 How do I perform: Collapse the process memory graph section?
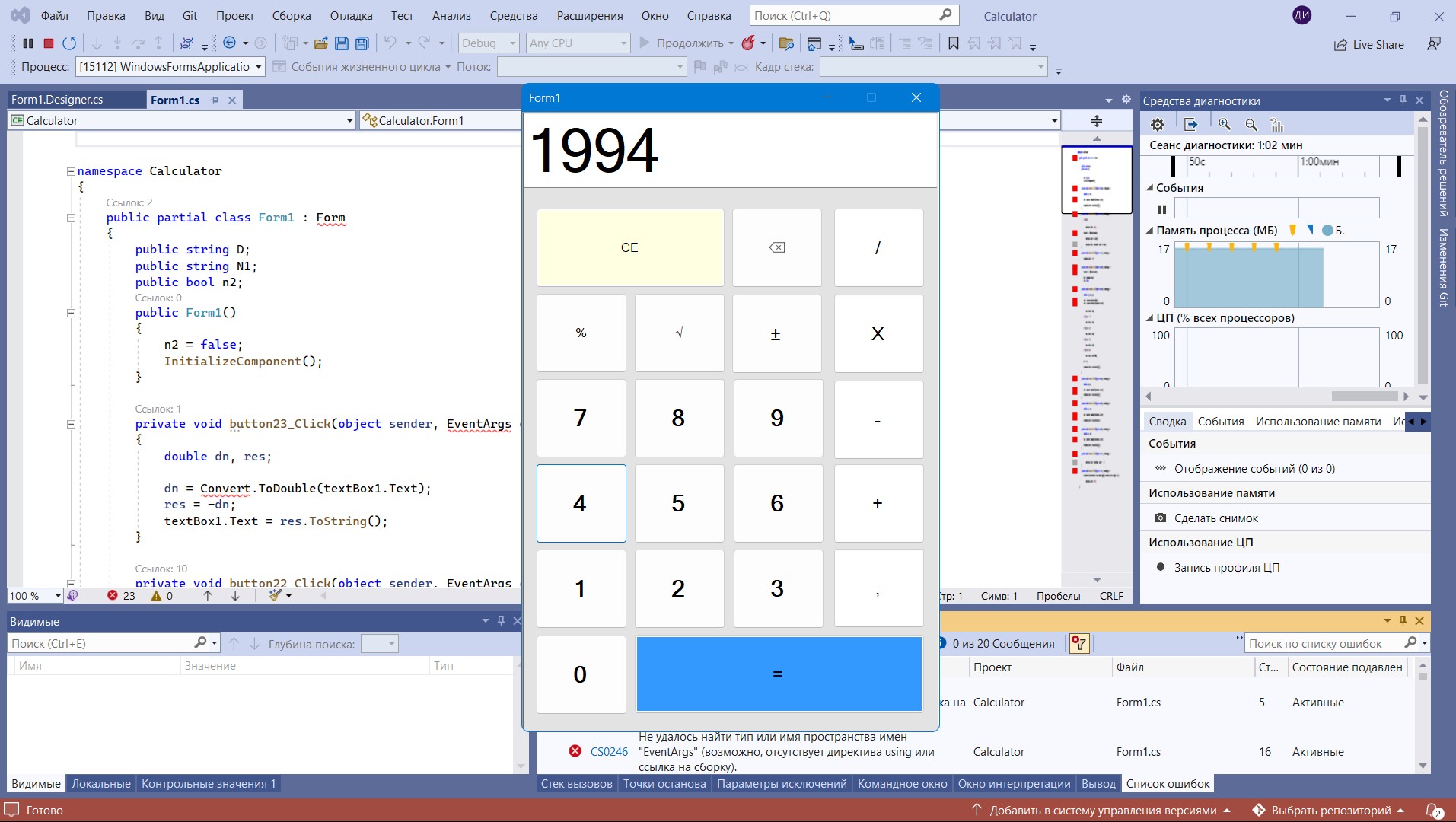coord(1149,231)
